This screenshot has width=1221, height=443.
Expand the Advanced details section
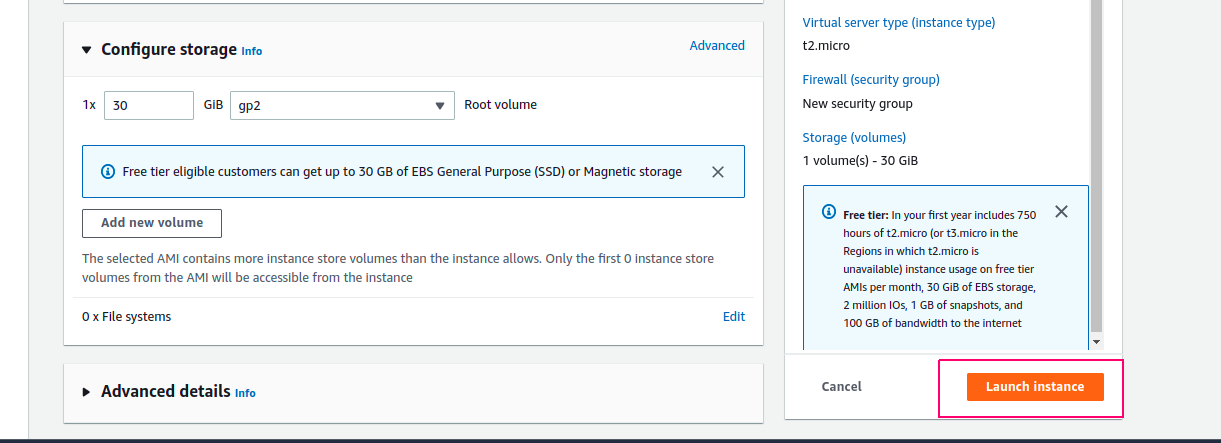(x=86, y=393)
